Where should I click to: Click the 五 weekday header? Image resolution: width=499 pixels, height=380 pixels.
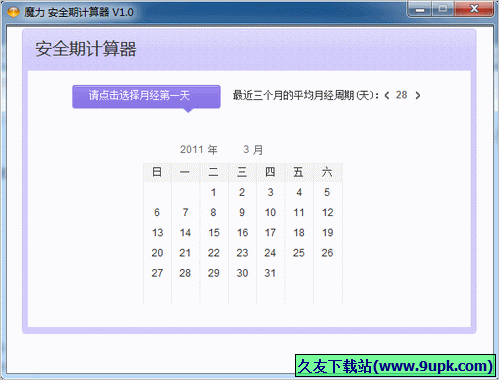pos(299,172)
